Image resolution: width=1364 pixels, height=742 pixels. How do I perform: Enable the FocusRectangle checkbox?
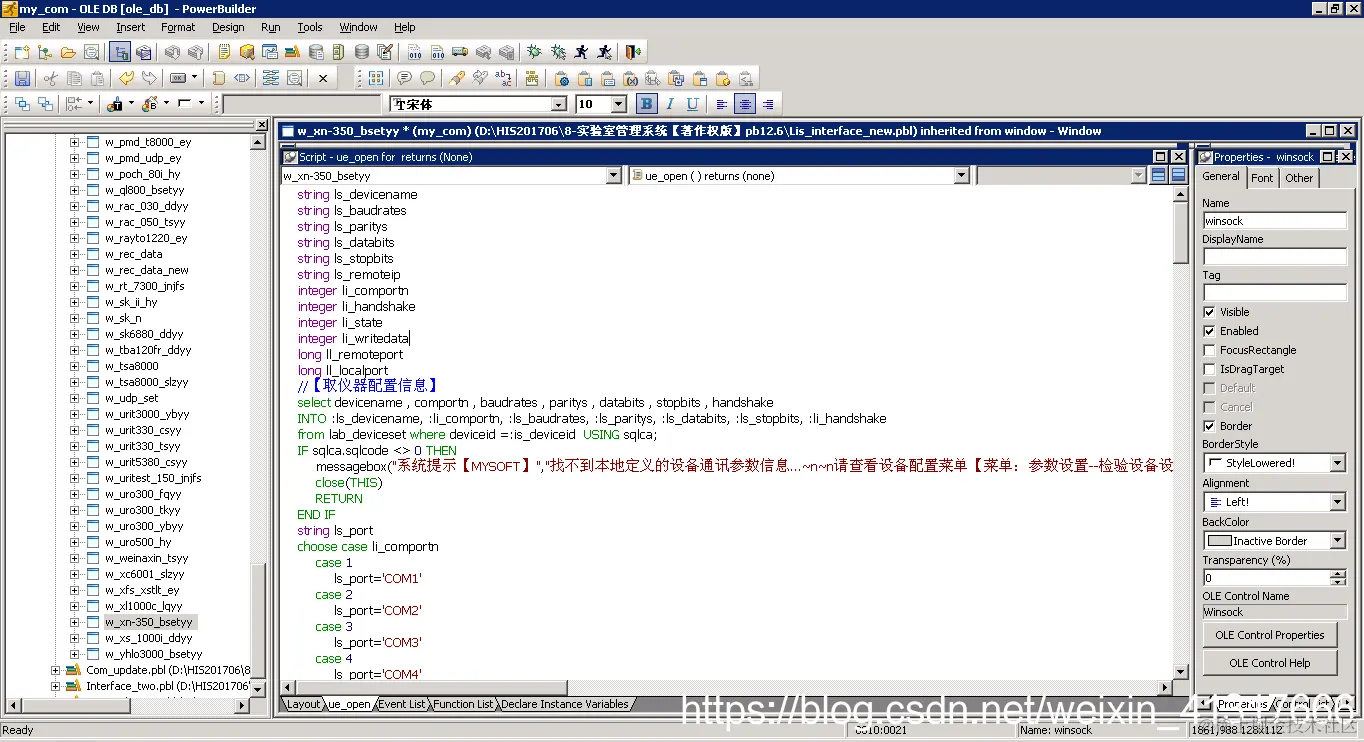tap(1209, 350)
